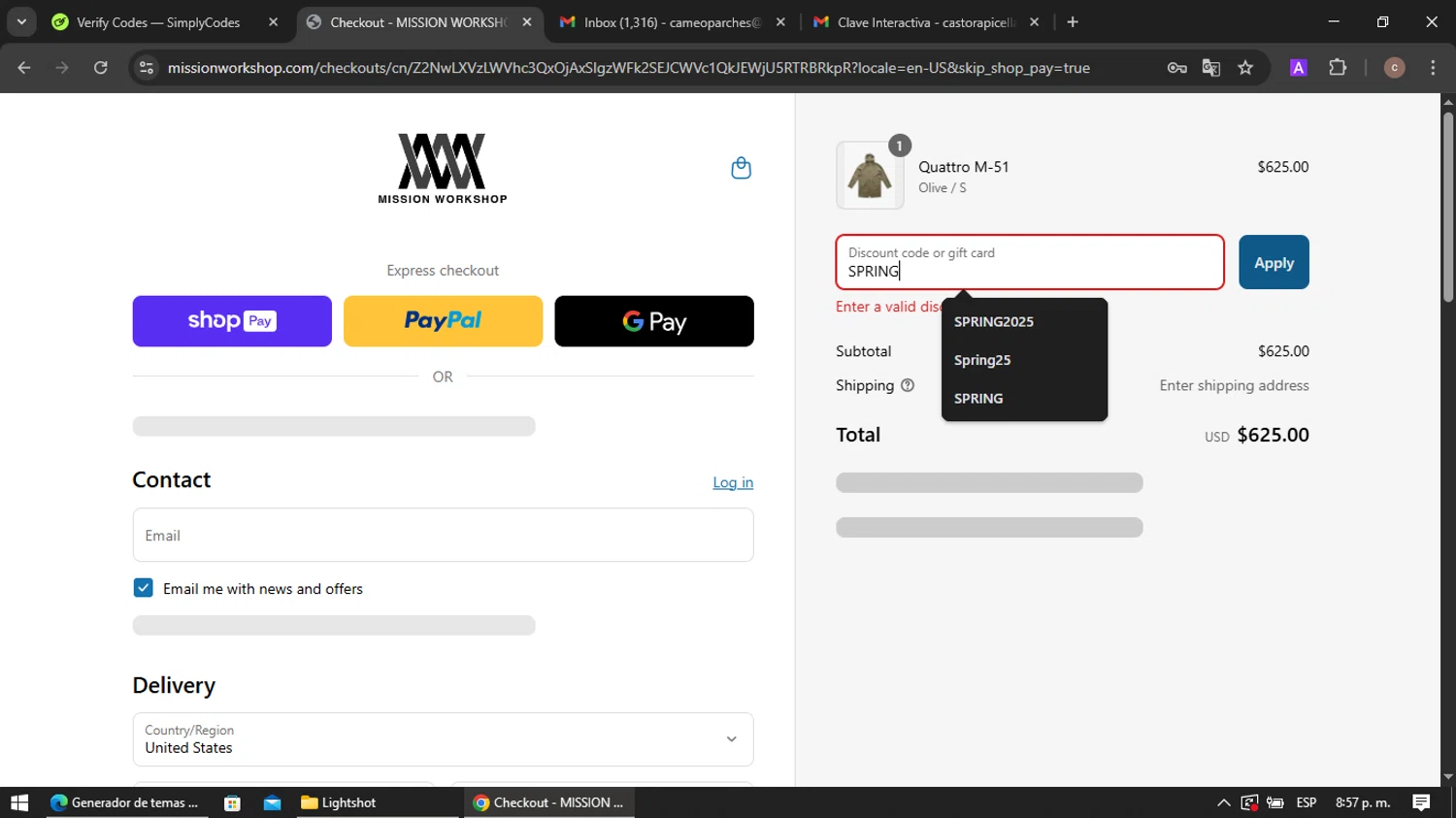
Task: Click the ESP language indicator
Action: tap(1307, 802)
